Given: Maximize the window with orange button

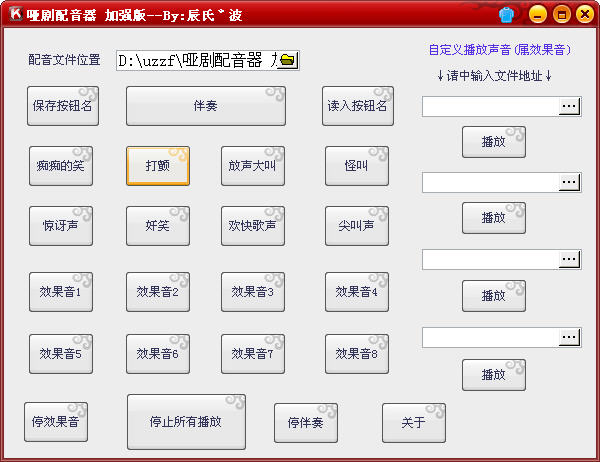Looking at the screenshot, I should 561,15.
